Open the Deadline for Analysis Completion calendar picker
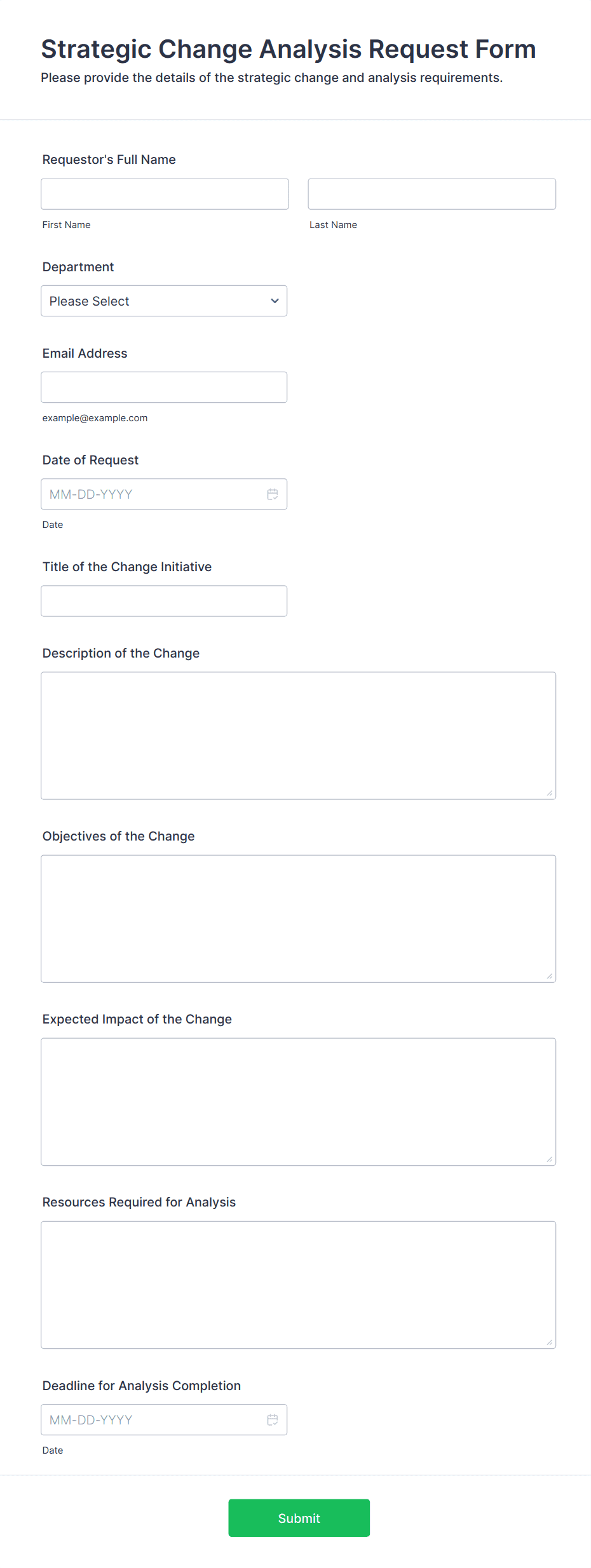Image resolution: width=591 pixels, height=1568 pixels. click(273, 1419)
